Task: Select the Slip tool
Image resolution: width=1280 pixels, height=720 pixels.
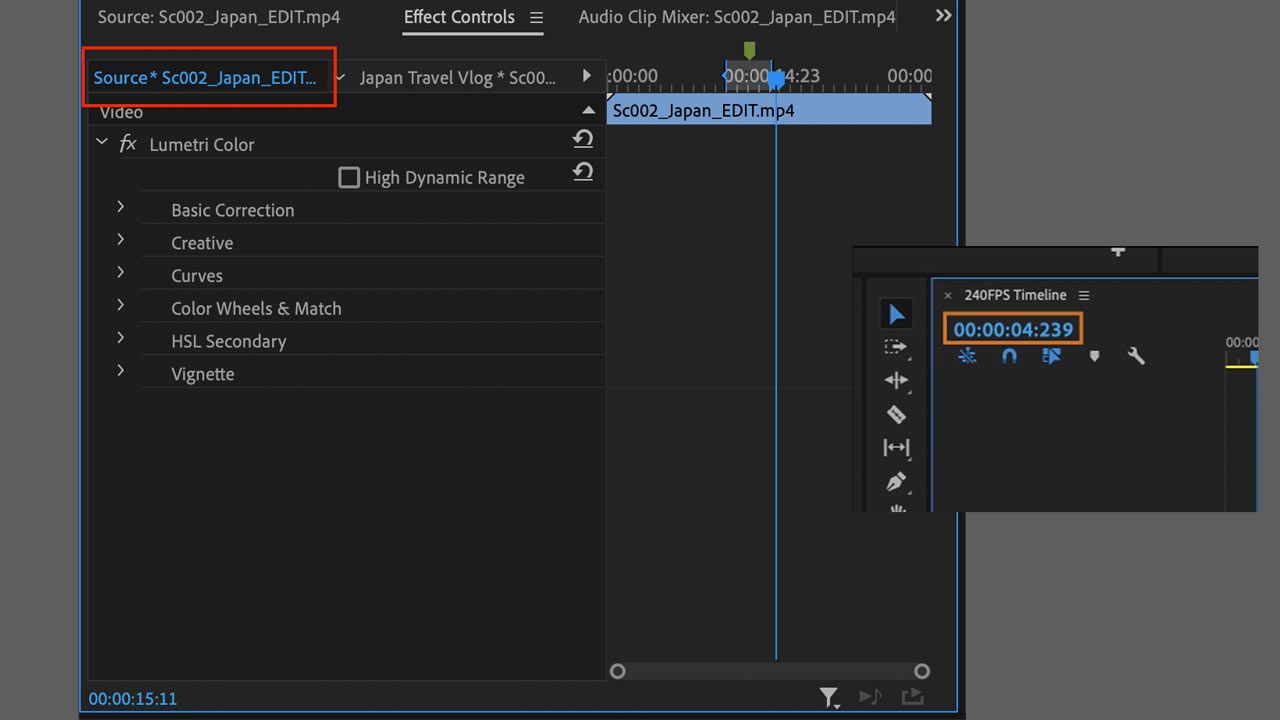Action: [x=896, y=448]
